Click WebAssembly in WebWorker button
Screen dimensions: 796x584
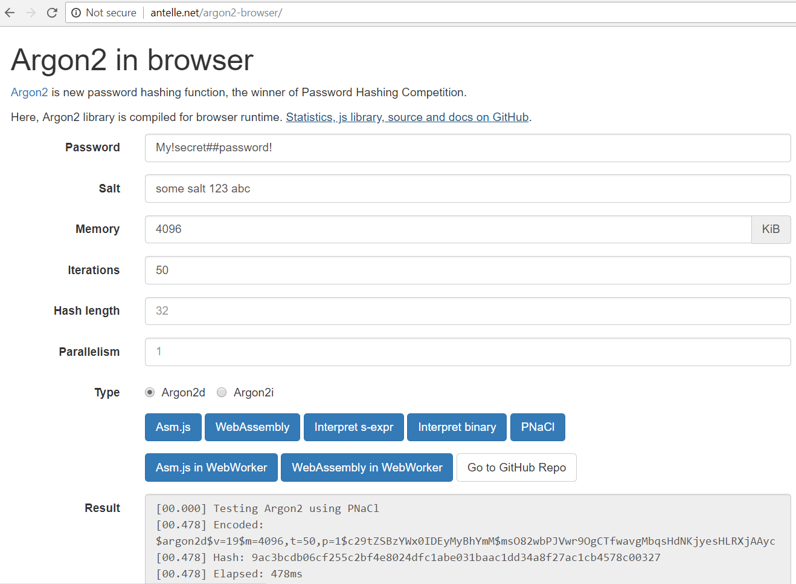(366, 468)
